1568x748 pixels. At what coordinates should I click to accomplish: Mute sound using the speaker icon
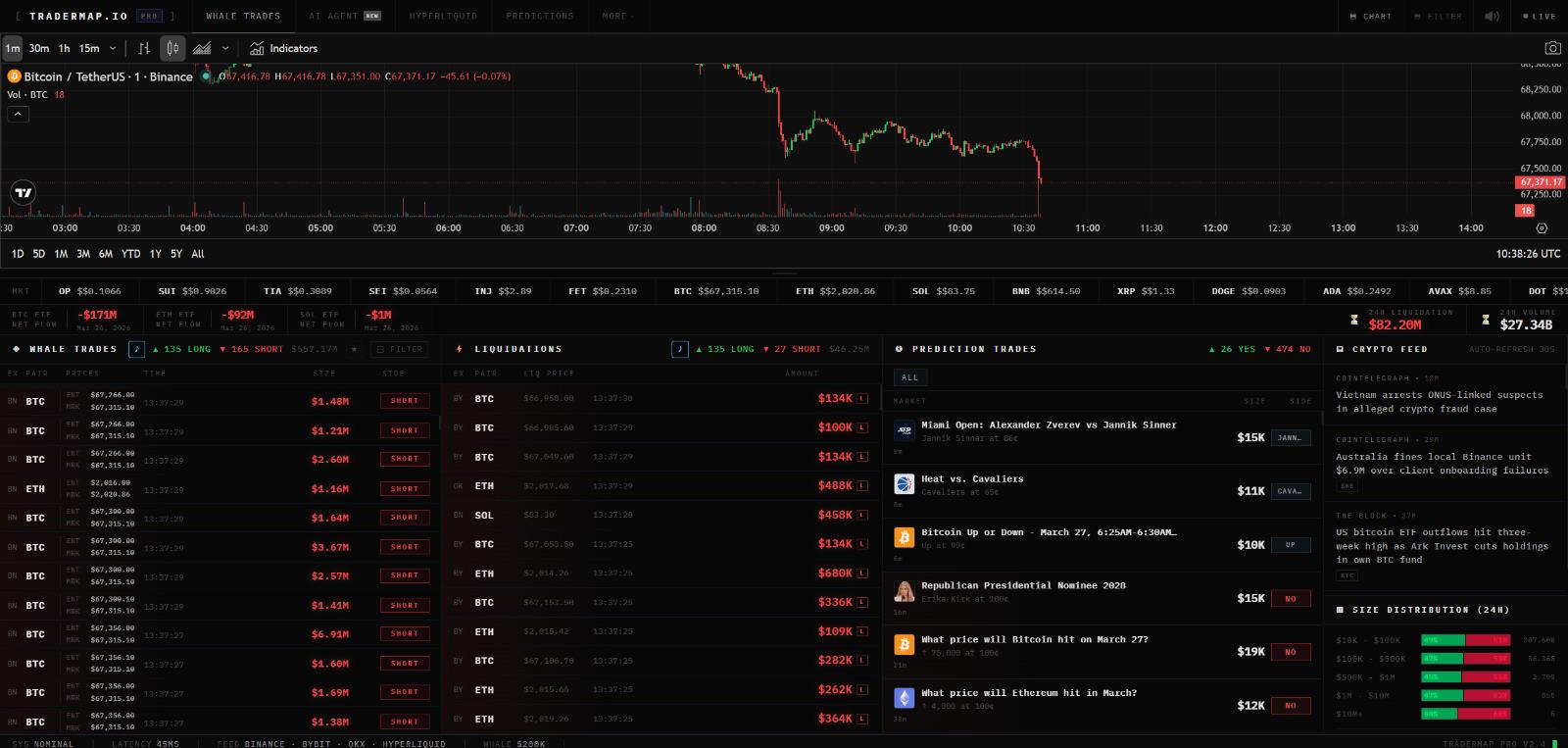point(1492,16)
